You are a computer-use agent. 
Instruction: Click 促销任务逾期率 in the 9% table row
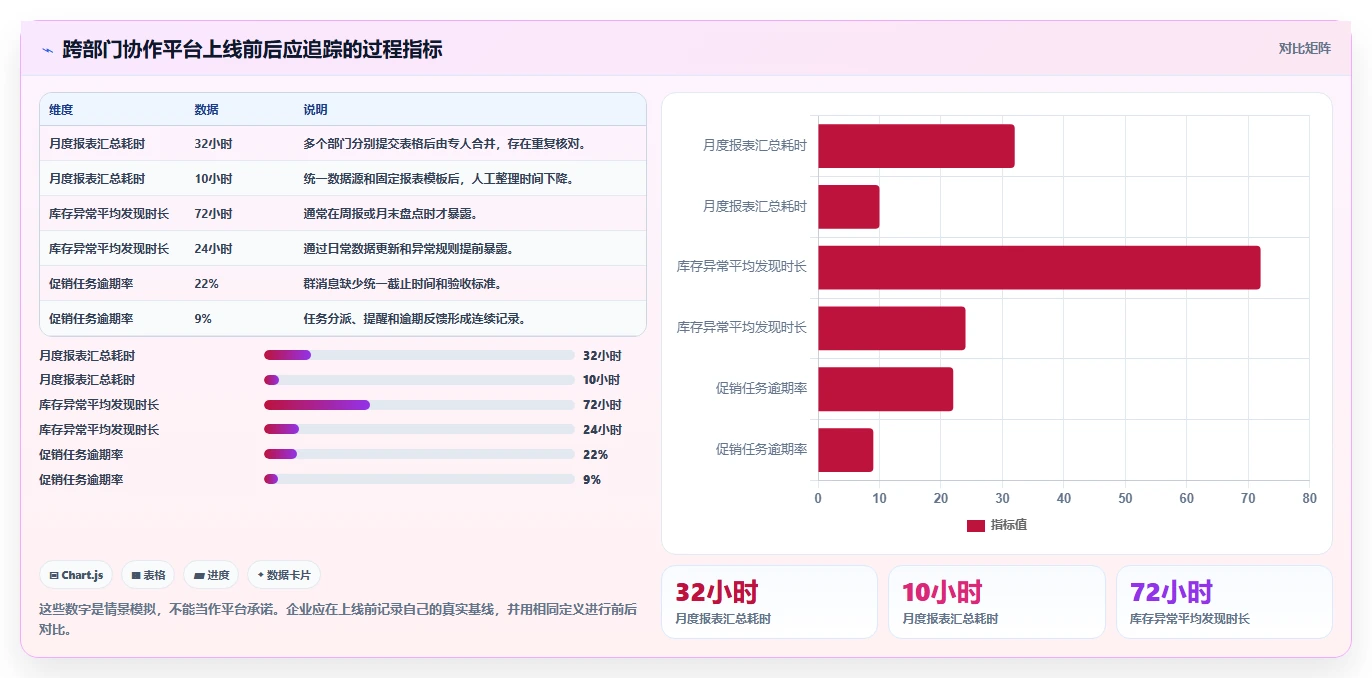click(x=91, y=319)
